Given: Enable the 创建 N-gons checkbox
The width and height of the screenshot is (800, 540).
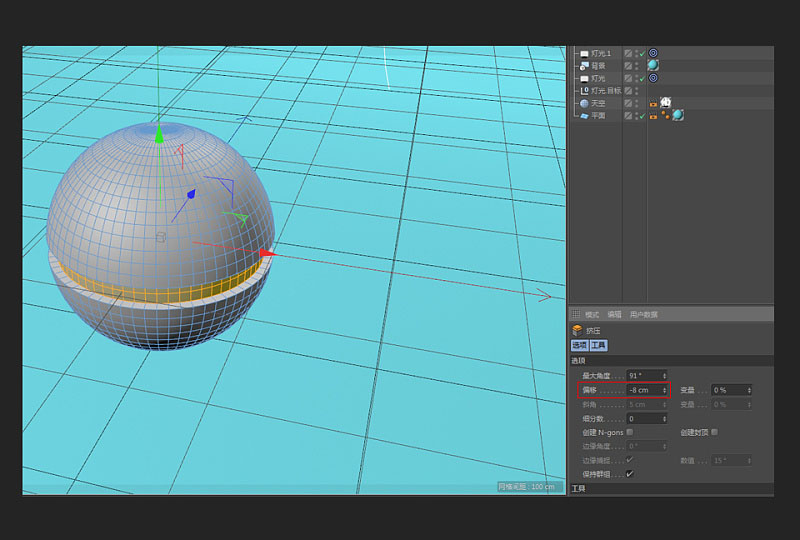Looking at the screenshot, I should pyautogui.click(x=629, y=432).
